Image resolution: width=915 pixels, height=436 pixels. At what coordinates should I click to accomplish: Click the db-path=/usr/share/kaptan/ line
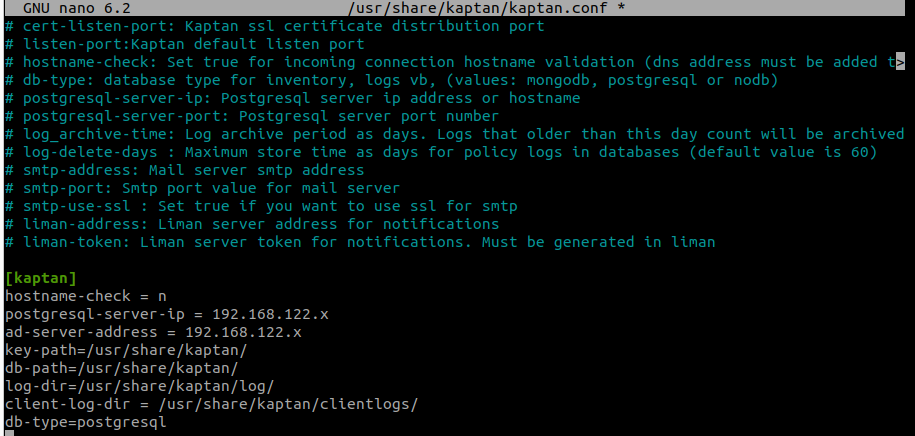click(121, 369)
